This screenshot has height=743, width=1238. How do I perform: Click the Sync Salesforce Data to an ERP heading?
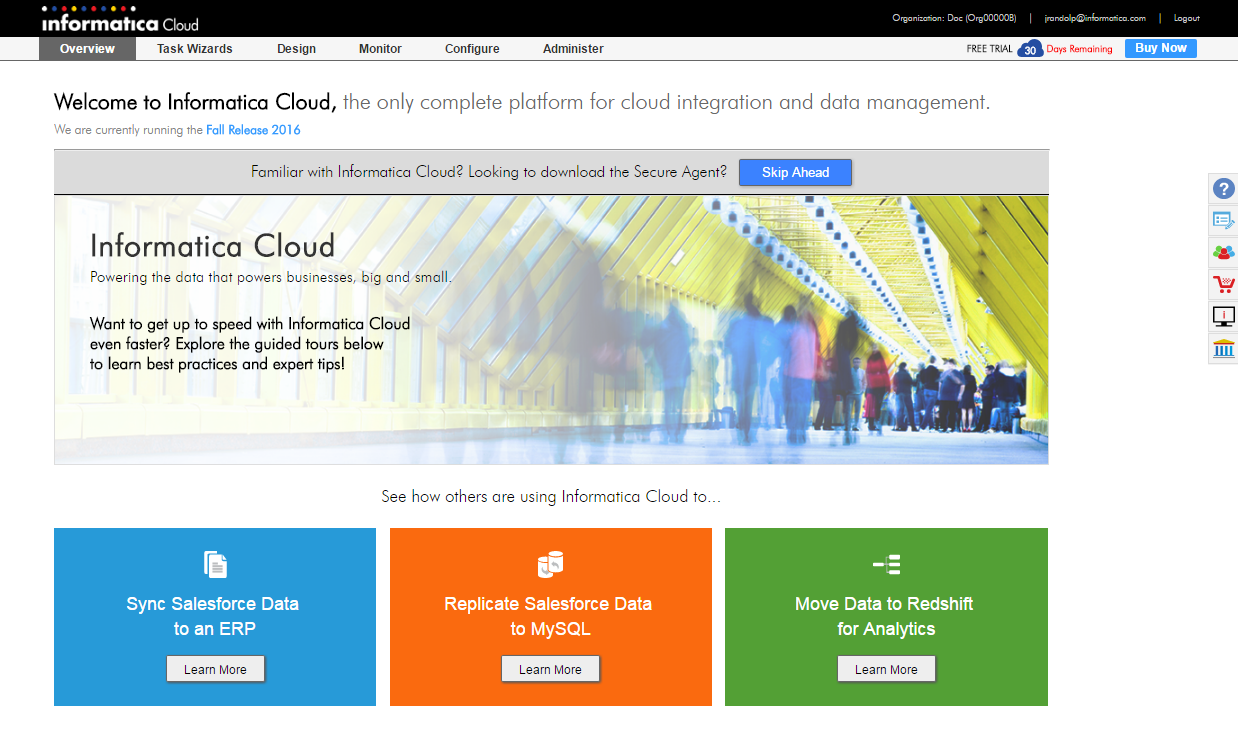point(213,616)
